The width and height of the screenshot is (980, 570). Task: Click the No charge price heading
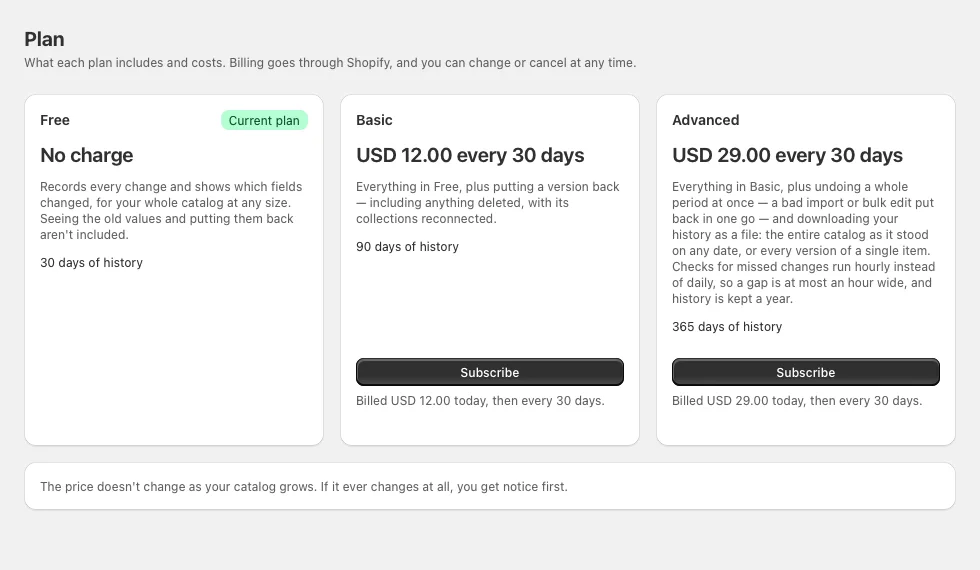point(87,155)
